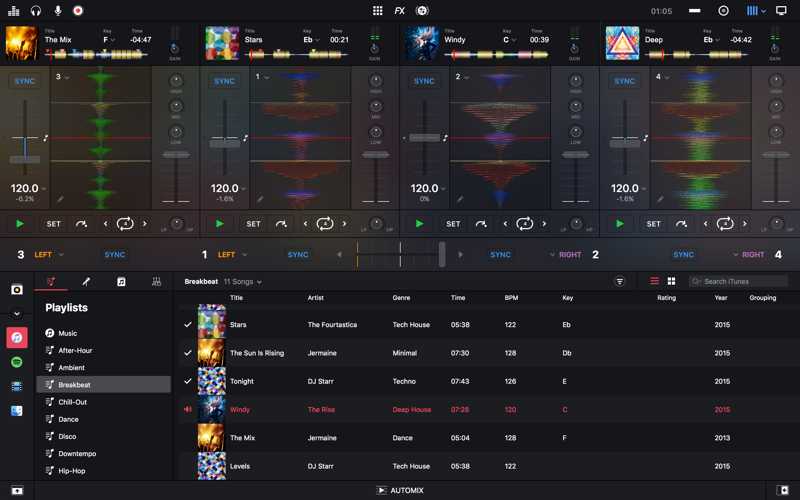Sort songs by the BPM column
The image size is (800, 500).
click(511, 298)
